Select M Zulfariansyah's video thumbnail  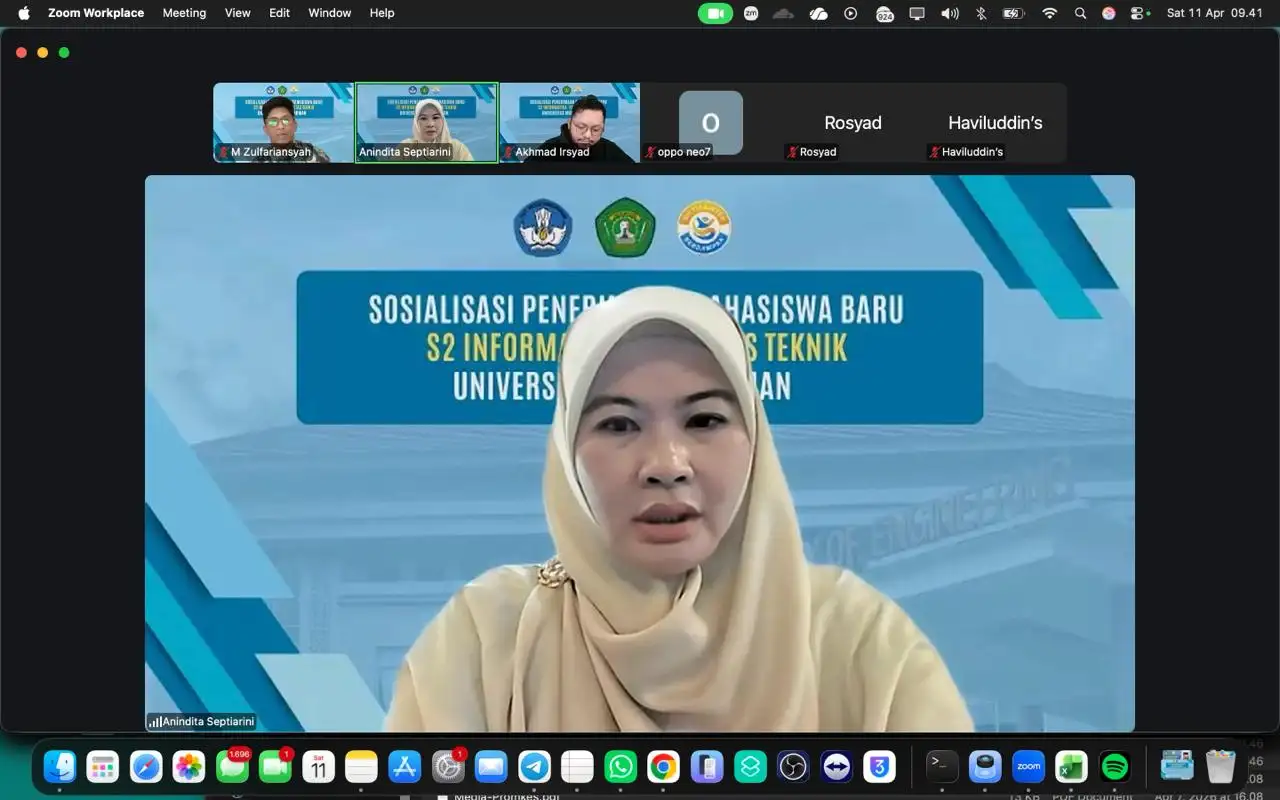click(283, 122)
